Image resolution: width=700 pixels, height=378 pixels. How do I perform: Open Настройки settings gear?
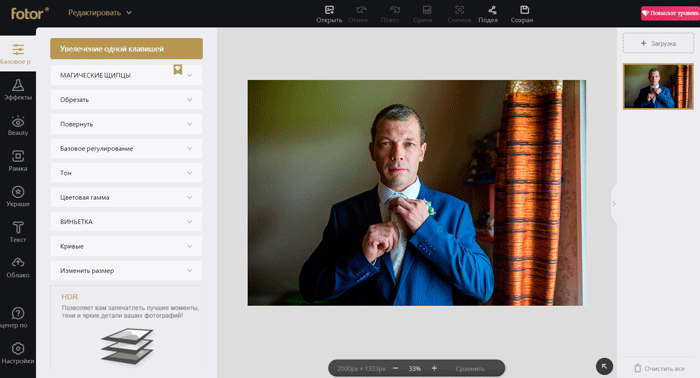pos(18,353)
